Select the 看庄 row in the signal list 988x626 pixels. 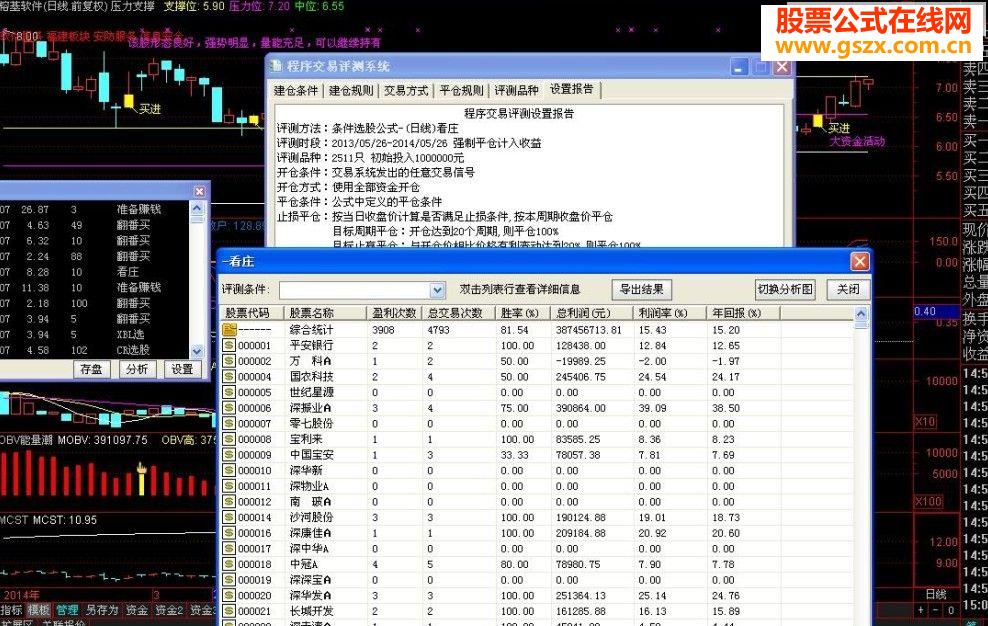(95, 272)
